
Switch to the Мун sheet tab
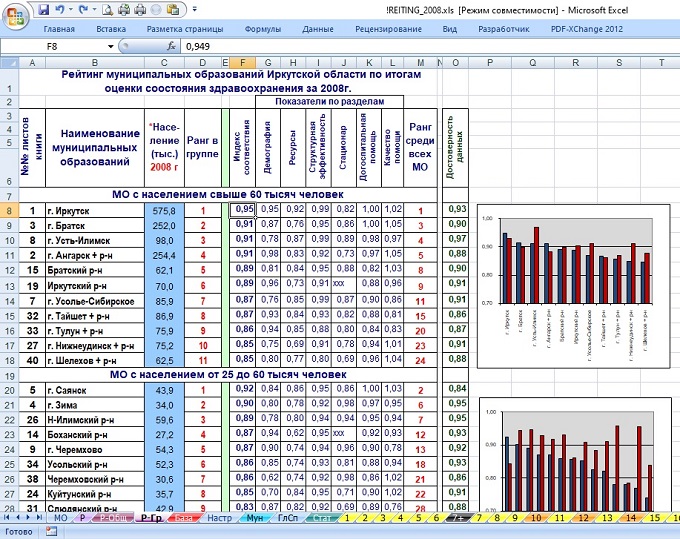tap(255, 518)
